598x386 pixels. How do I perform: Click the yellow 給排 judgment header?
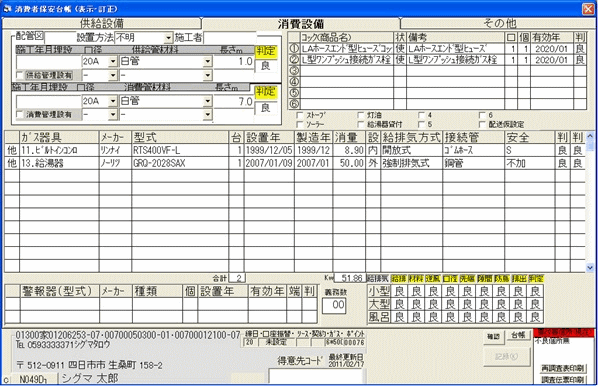[399, 279]
